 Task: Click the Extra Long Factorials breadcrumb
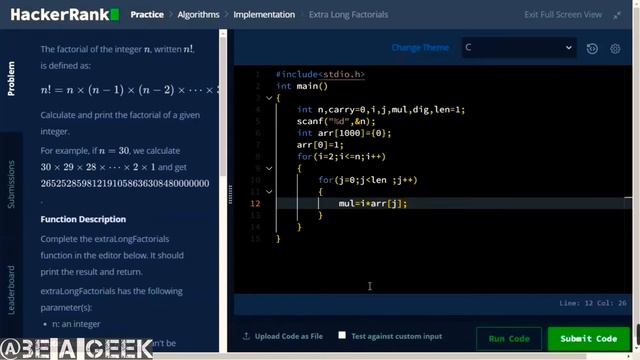click(x=348, y=15)
